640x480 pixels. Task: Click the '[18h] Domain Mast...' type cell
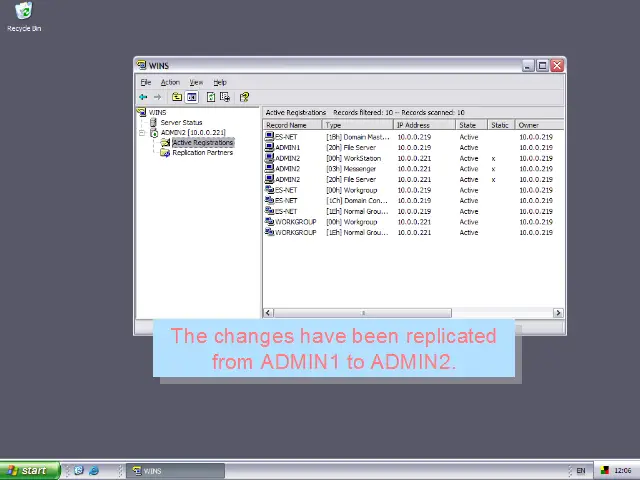click(x=358, y=137)
